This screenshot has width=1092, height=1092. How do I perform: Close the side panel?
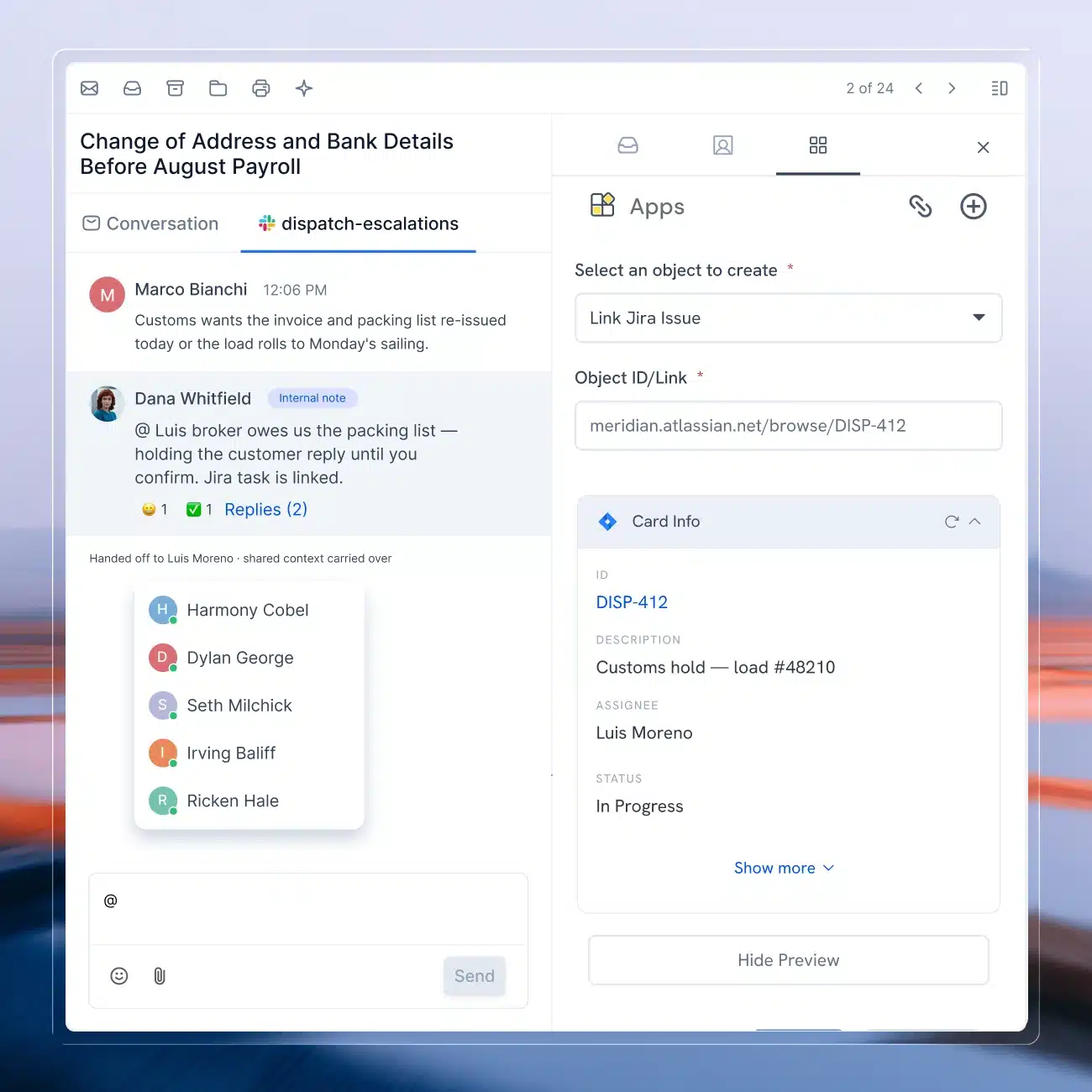click(x=984, y=148)
